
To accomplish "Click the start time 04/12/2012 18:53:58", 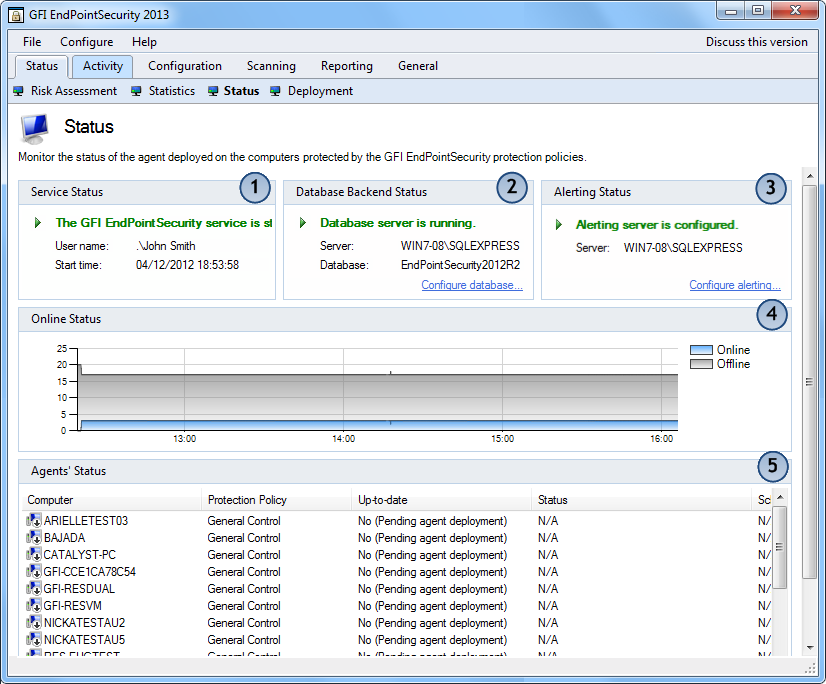I will pyautogui.click(x=188, y=265).
